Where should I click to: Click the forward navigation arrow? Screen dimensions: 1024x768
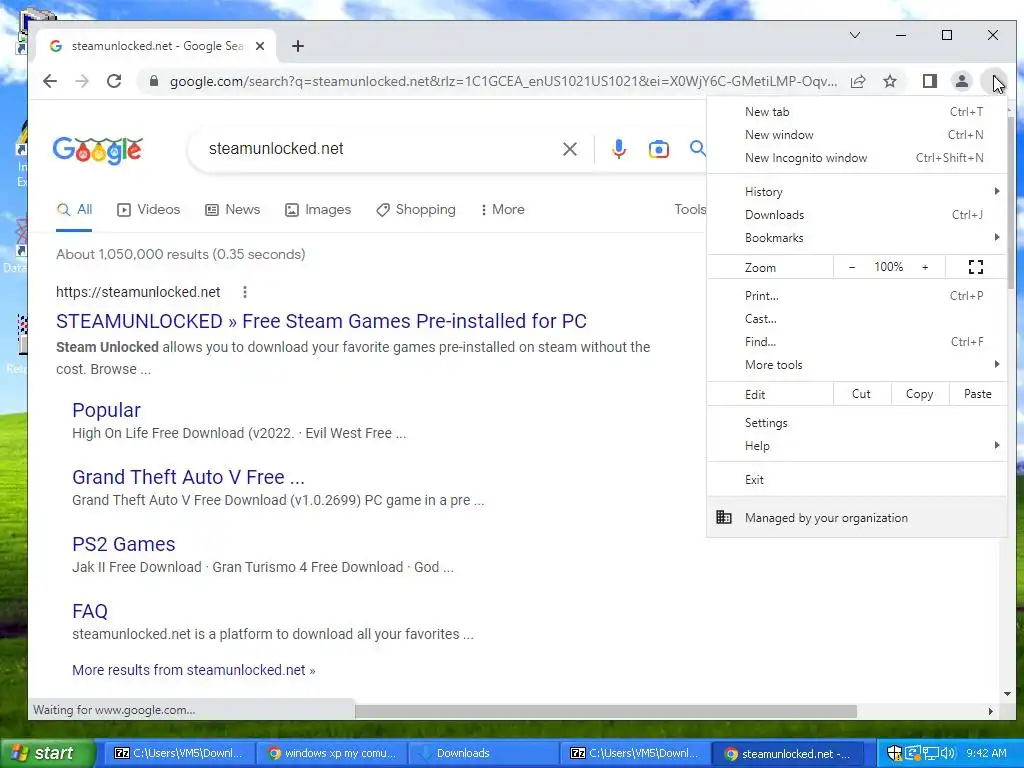(82, 81)
